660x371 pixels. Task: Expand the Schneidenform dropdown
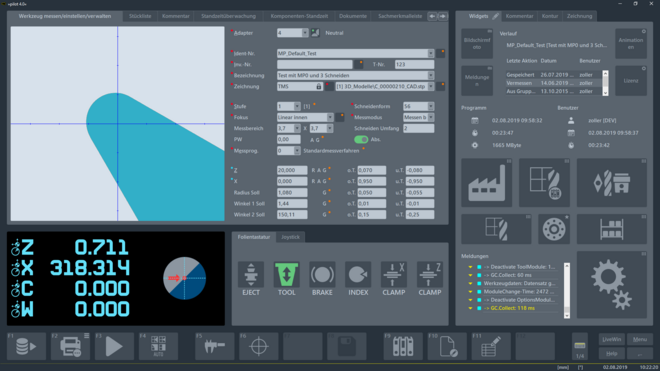point(431,107)
